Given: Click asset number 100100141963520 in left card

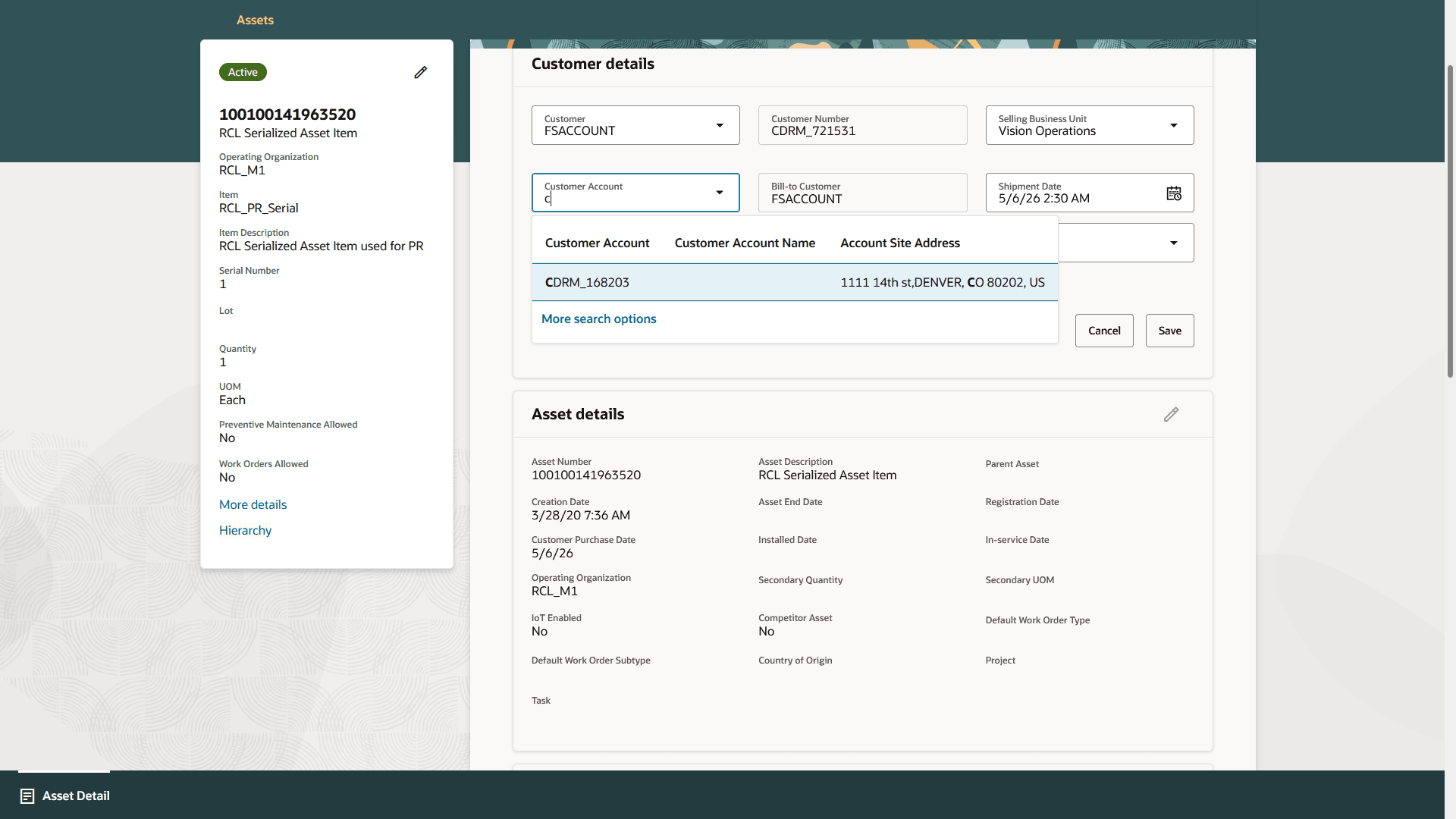Looking at the screenshot, I should (287, 115).
